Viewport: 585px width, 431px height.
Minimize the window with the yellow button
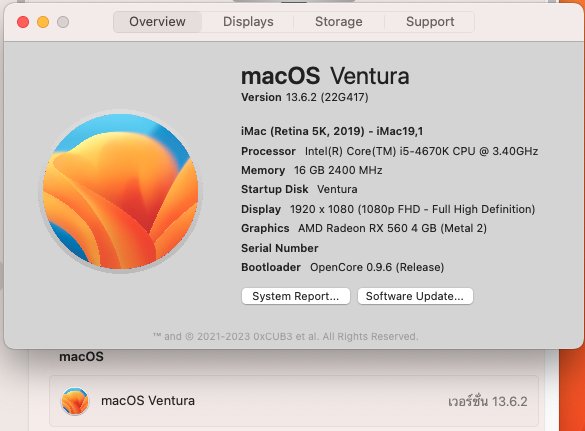tap(43, 22)
